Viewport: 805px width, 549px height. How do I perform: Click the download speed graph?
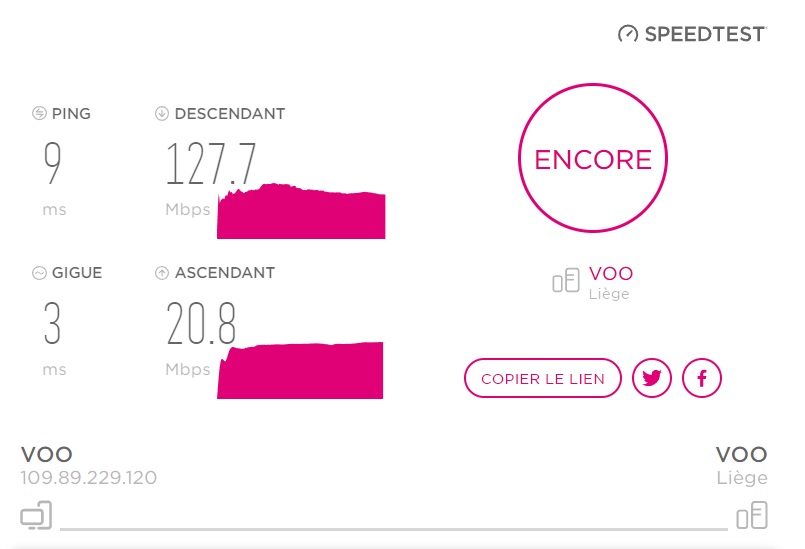tap(301, 211)
